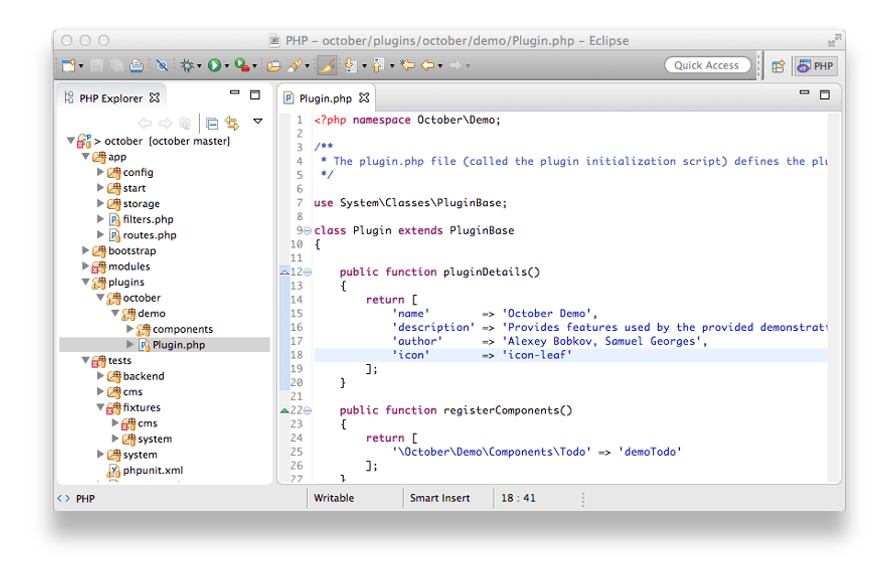This screenshot has width=890, height=584.
Task: Collapse All items in PHP Explorer
Action: point(212,123)
